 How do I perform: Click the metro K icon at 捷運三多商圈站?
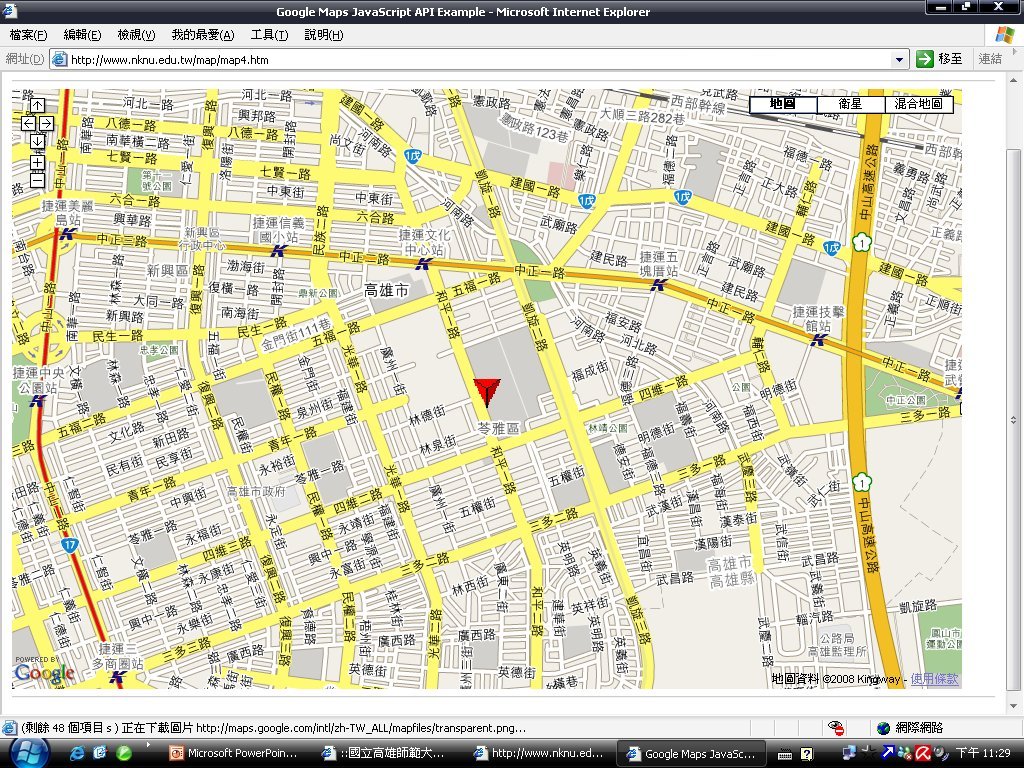tap(117, 677)
